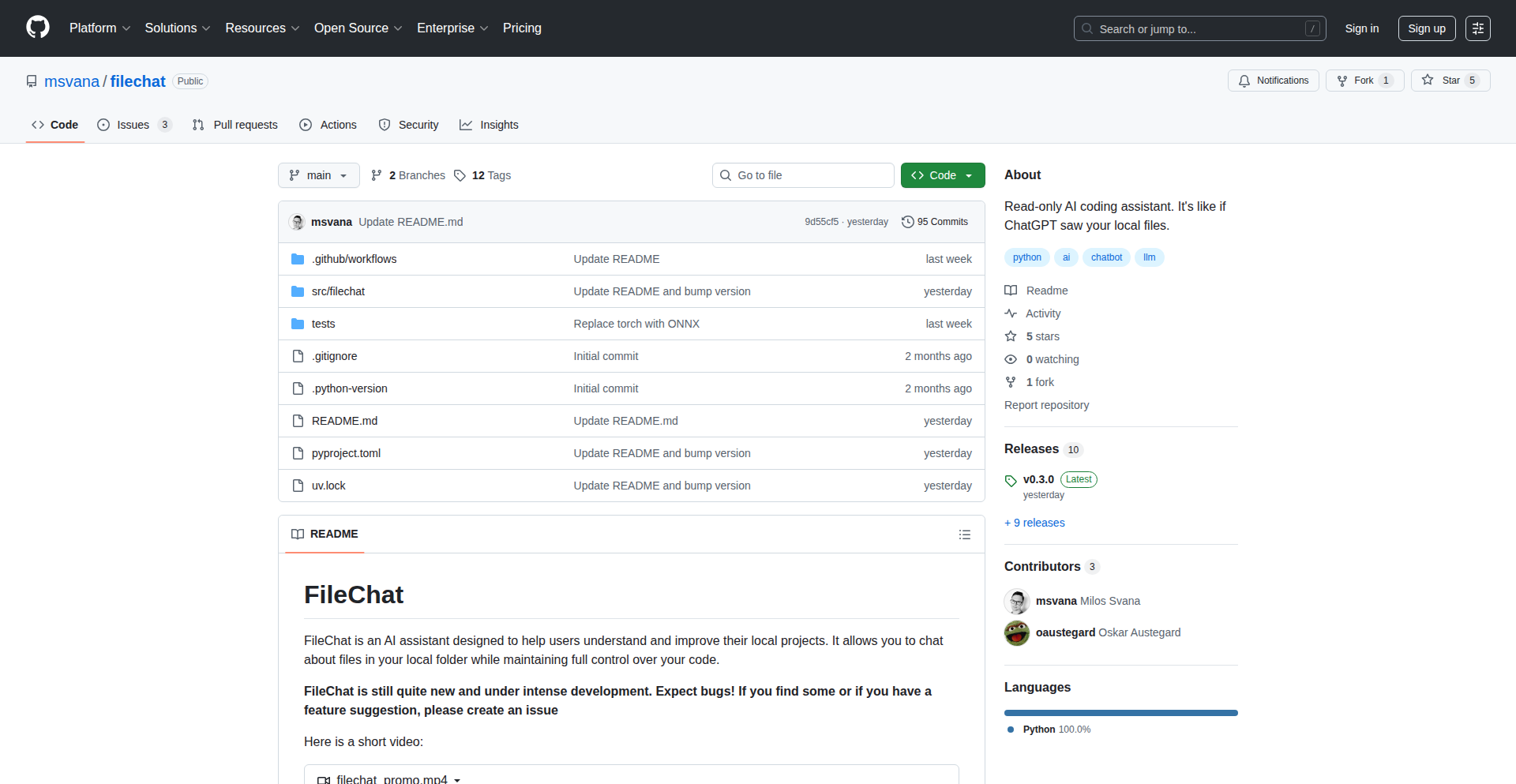View the 0 watching link
Image resolution: width=1516 pixels, height=784 pixels.
click(x=1041, y=359)
